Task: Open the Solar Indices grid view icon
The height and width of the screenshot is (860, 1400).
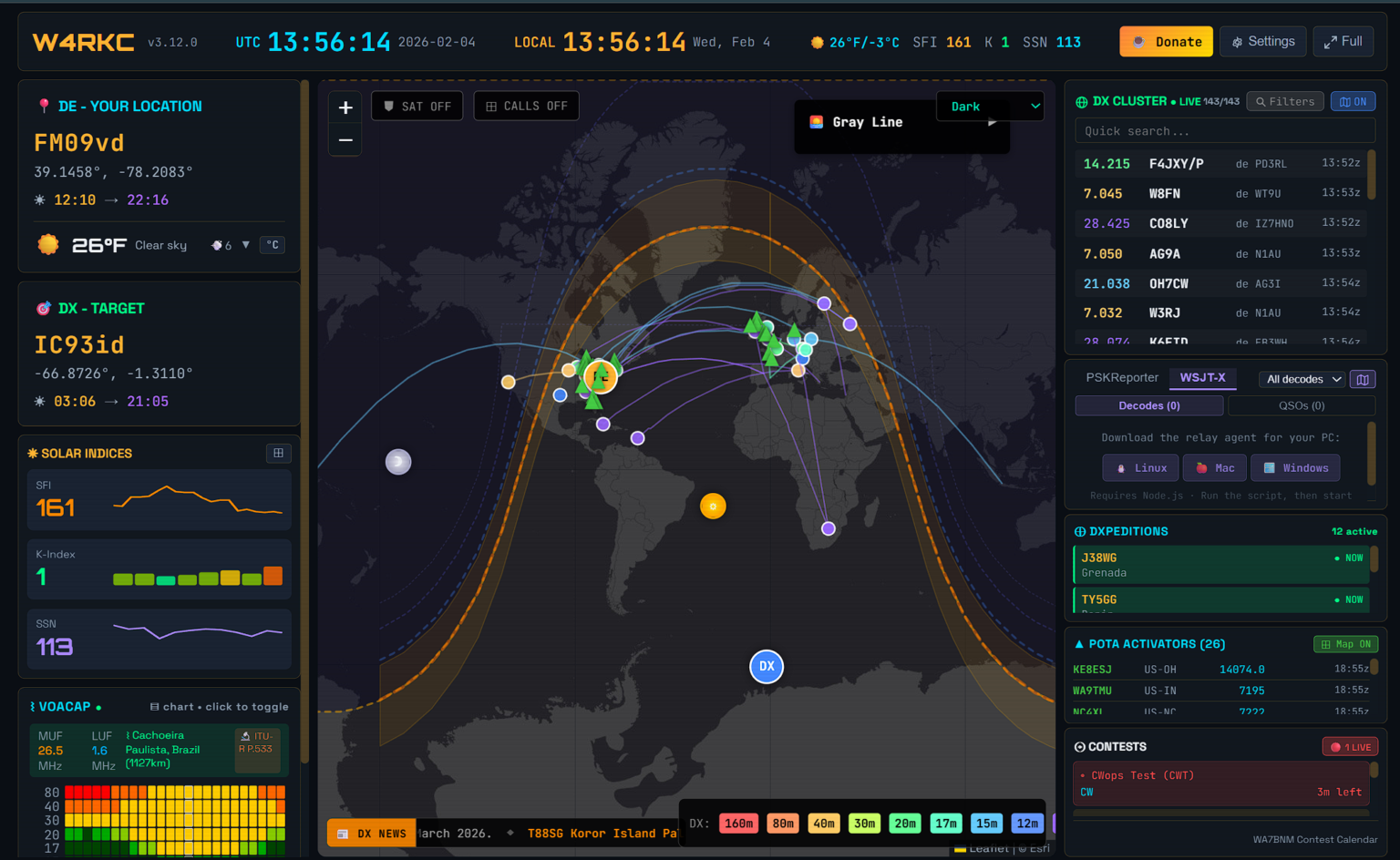Action: [x=278, y=453]
